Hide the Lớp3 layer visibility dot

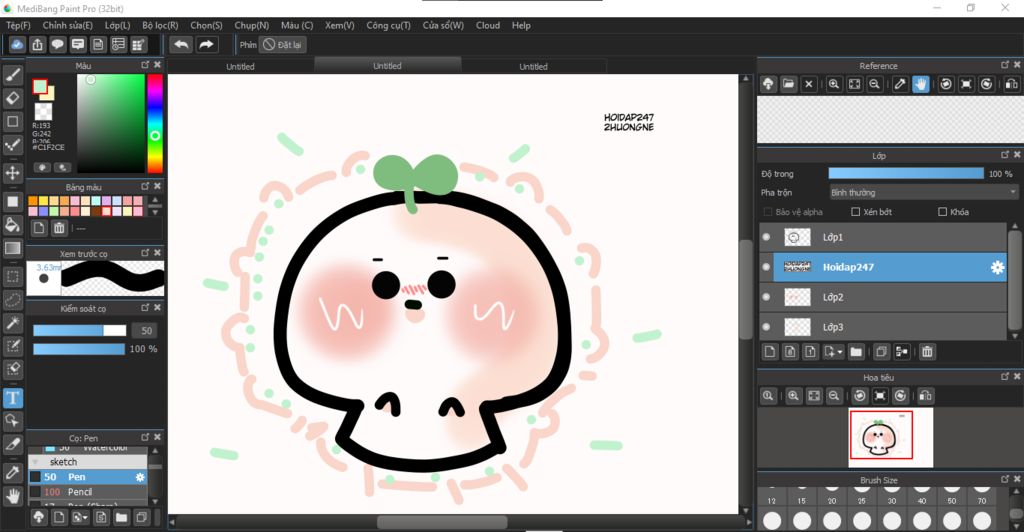(x=766, y=327)
